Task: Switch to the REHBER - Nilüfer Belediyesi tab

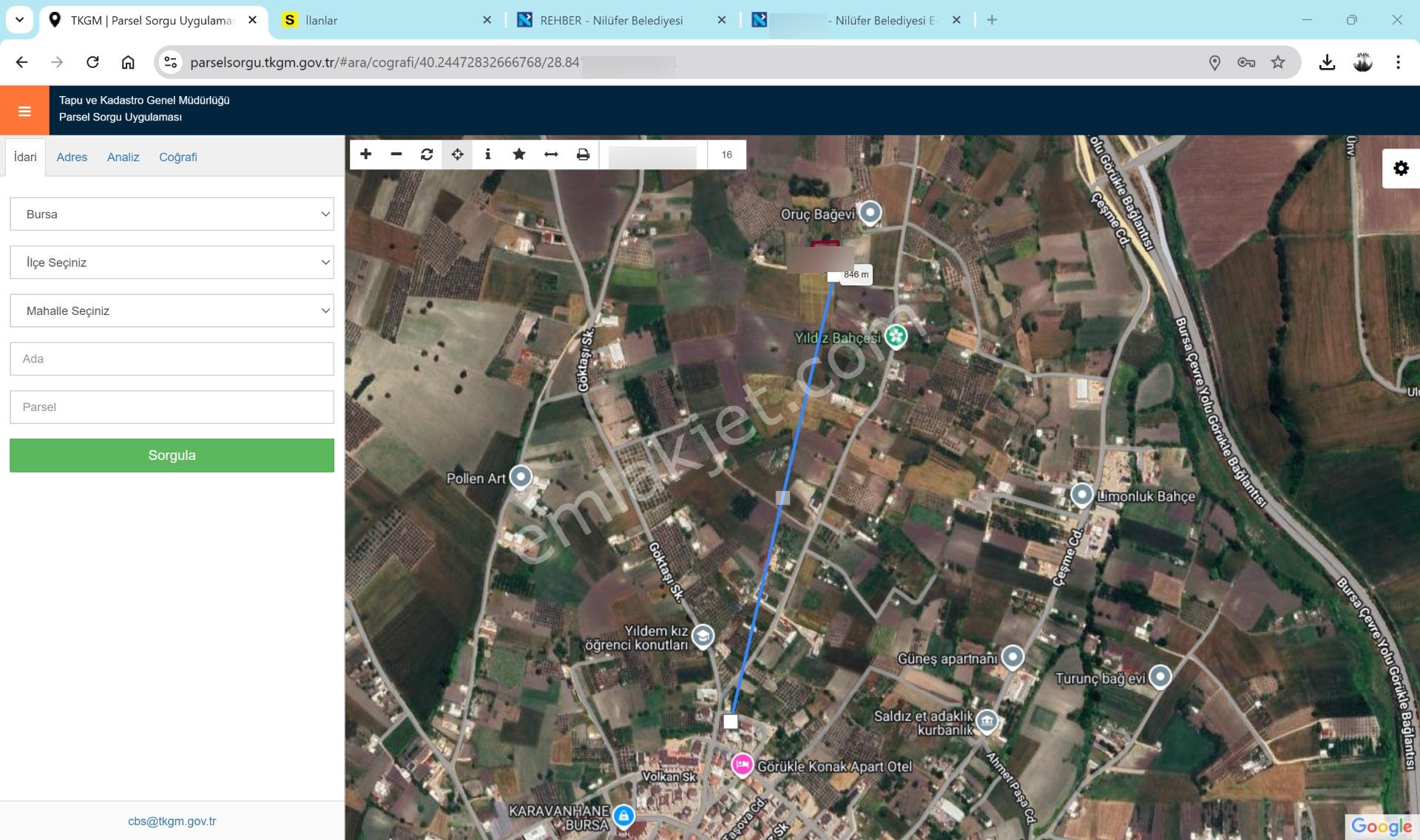Action: click(x=621, y=20)
